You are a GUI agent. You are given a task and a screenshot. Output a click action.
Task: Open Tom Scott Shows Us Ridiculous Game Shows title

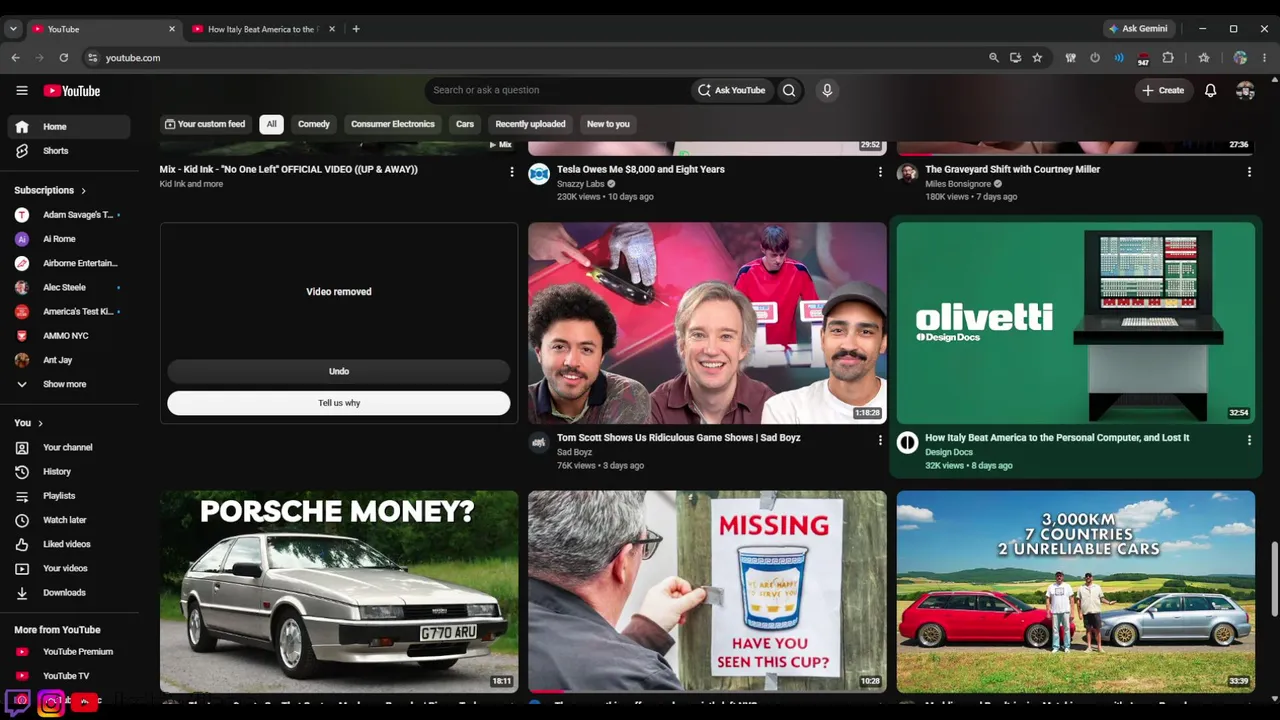pos(679,438)
